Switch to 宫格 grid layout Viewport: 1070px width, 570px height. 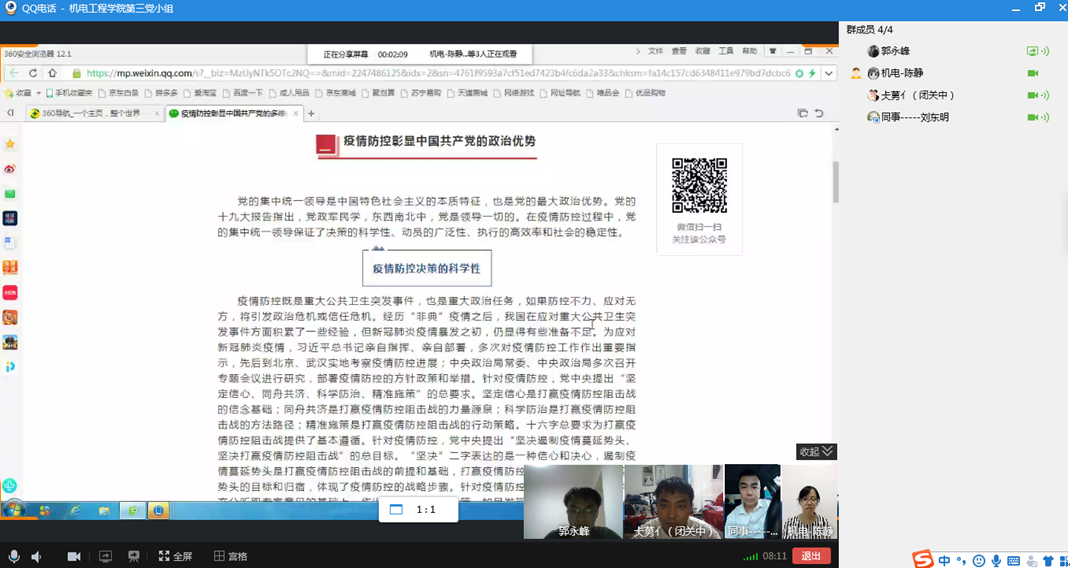[x=230, y=556]
